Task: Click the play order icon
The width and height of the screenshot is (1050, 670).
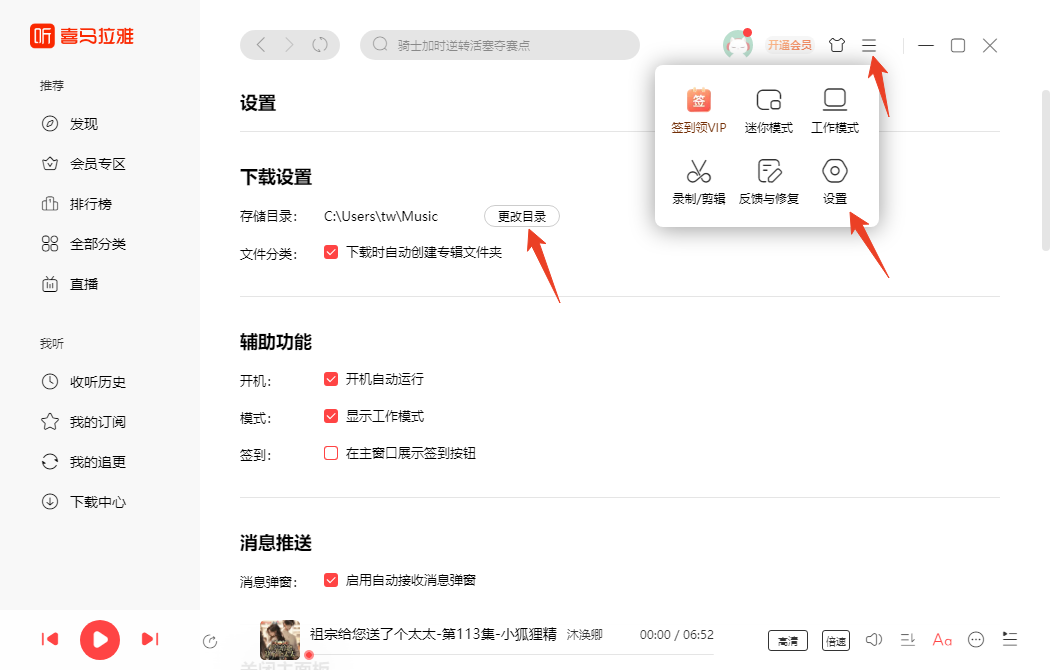Action: (x=908, y=640)
